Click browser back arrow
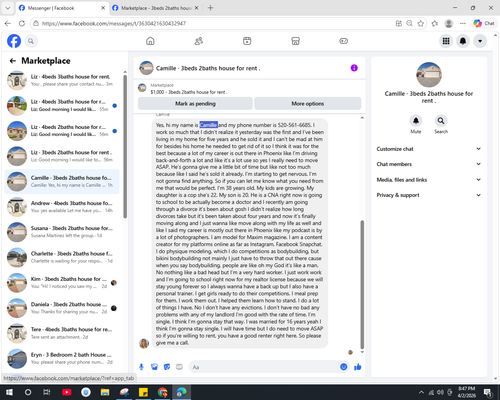Viewport: 500px width, 400px height. (8, 23)
